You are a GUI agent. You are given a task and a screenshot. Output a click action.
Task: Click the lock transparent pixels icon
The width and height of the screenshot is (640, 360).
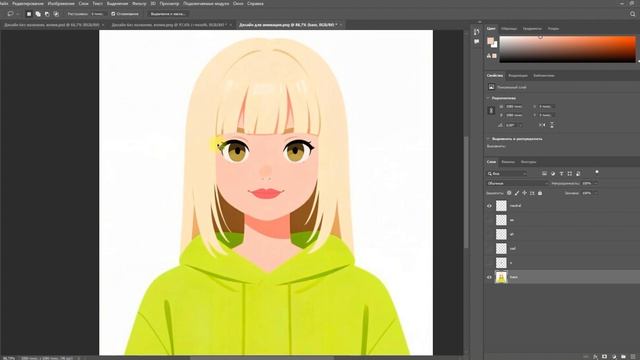pyautogui.click(x=509, y=193)
